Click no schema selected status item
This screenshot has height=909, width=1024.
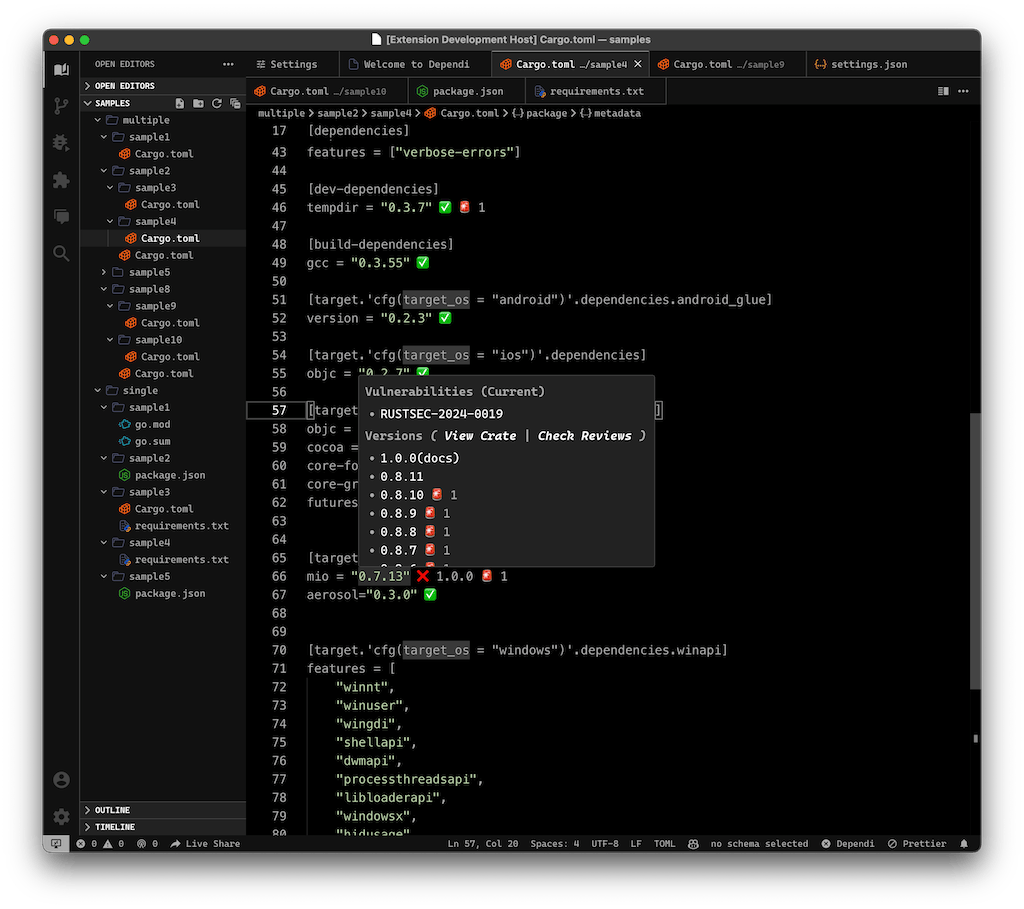coord(759,844)
